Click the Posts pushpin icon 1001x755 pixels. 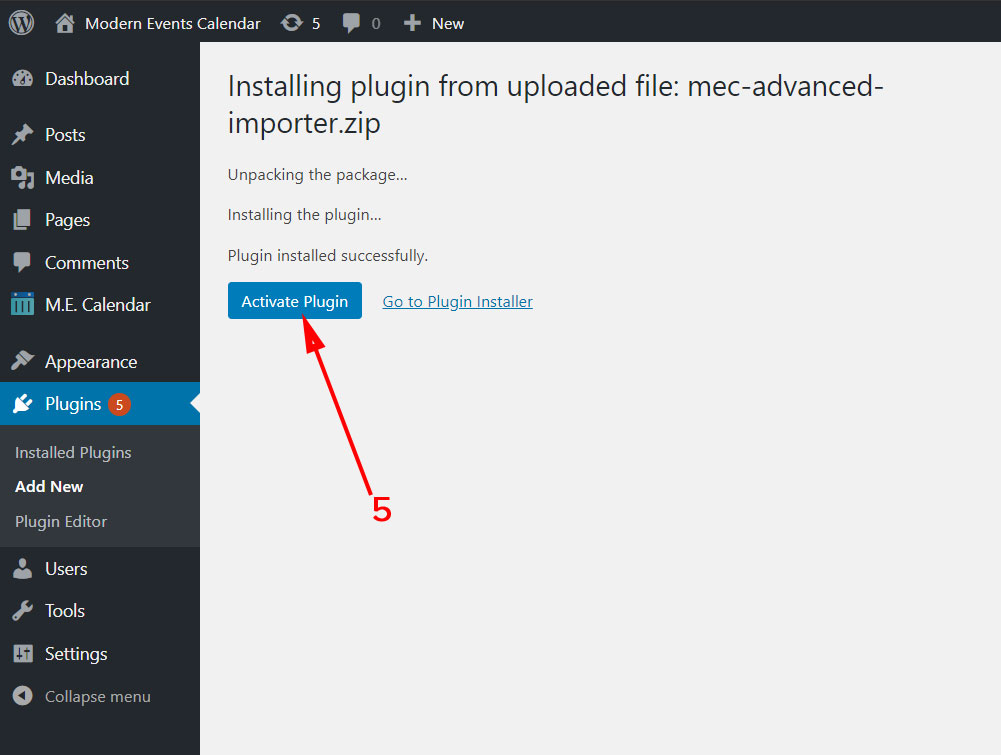coord(22,135)
